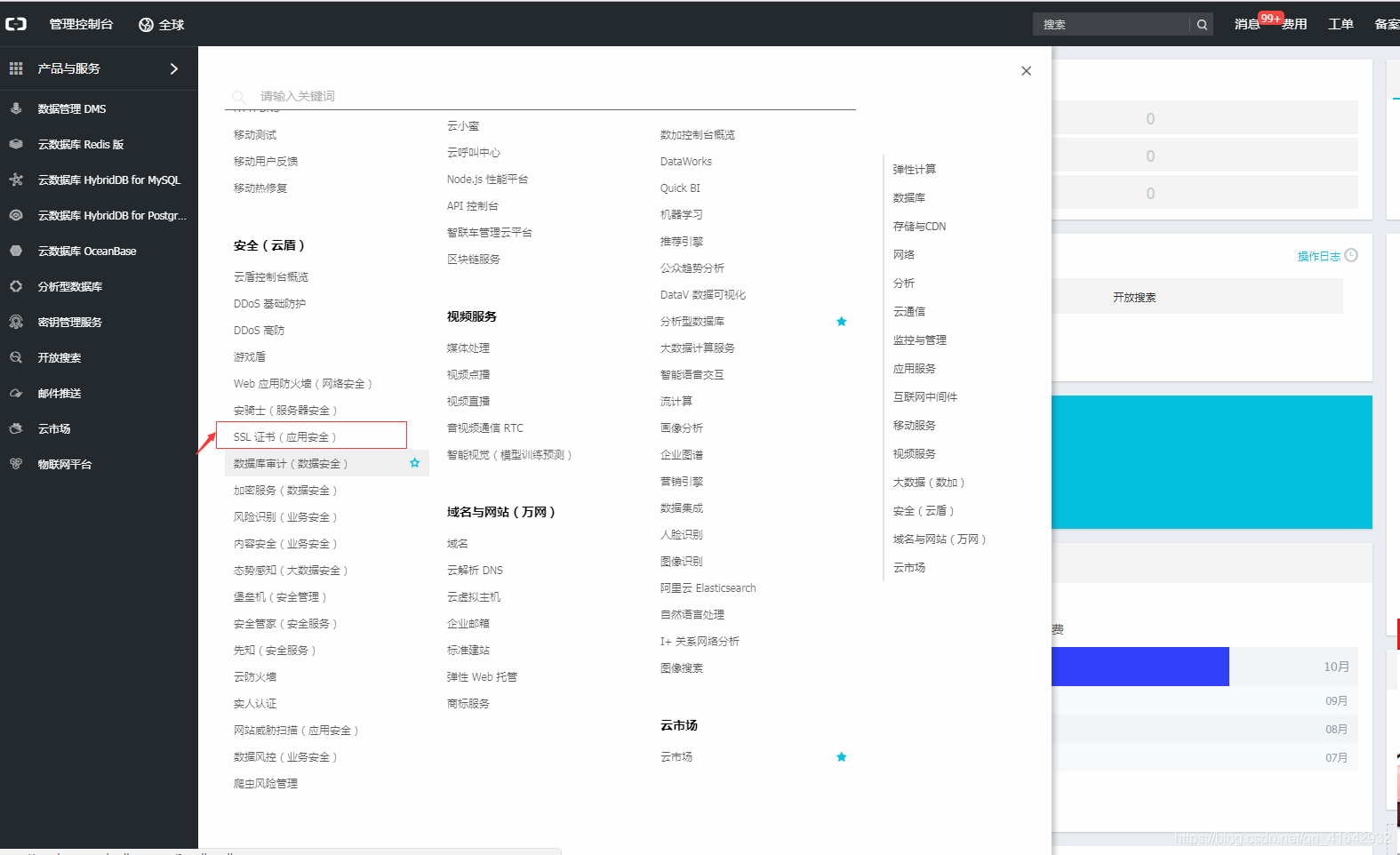Open 堡垒机（安全管理）

click(280, 596)
